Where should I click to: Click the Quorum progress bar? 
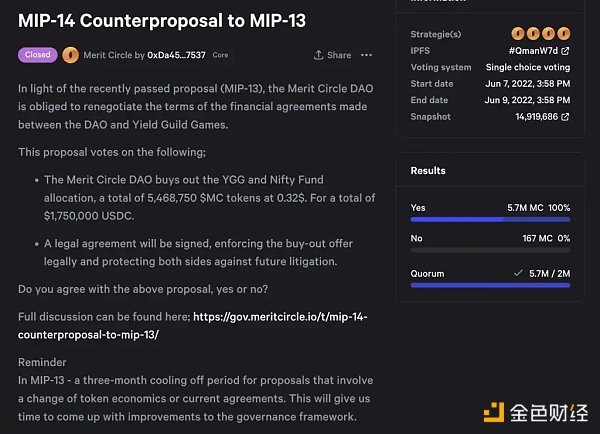point(490,286)
